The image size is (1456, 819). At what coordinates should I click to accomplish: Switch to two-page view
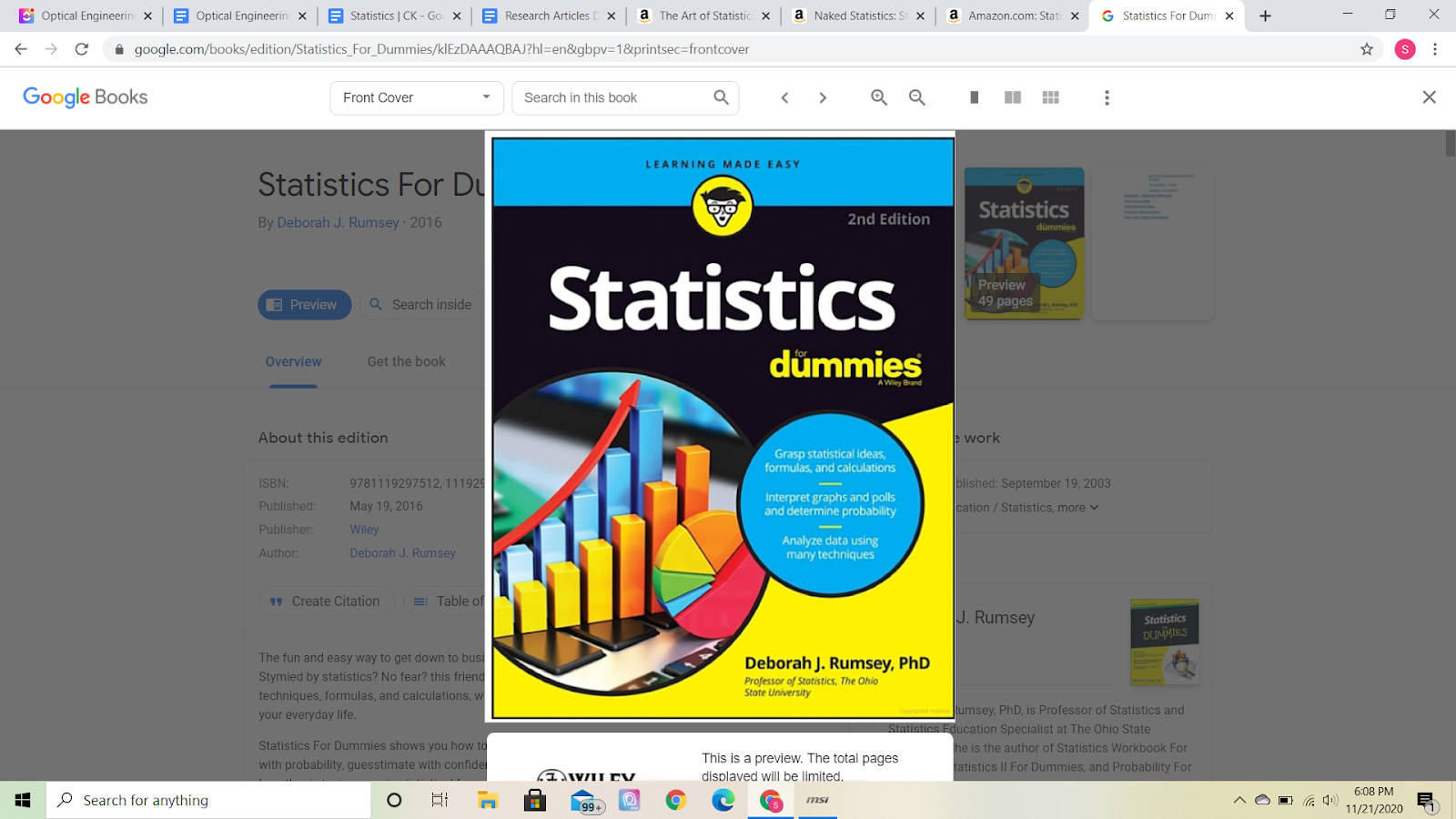point(1012,97)
